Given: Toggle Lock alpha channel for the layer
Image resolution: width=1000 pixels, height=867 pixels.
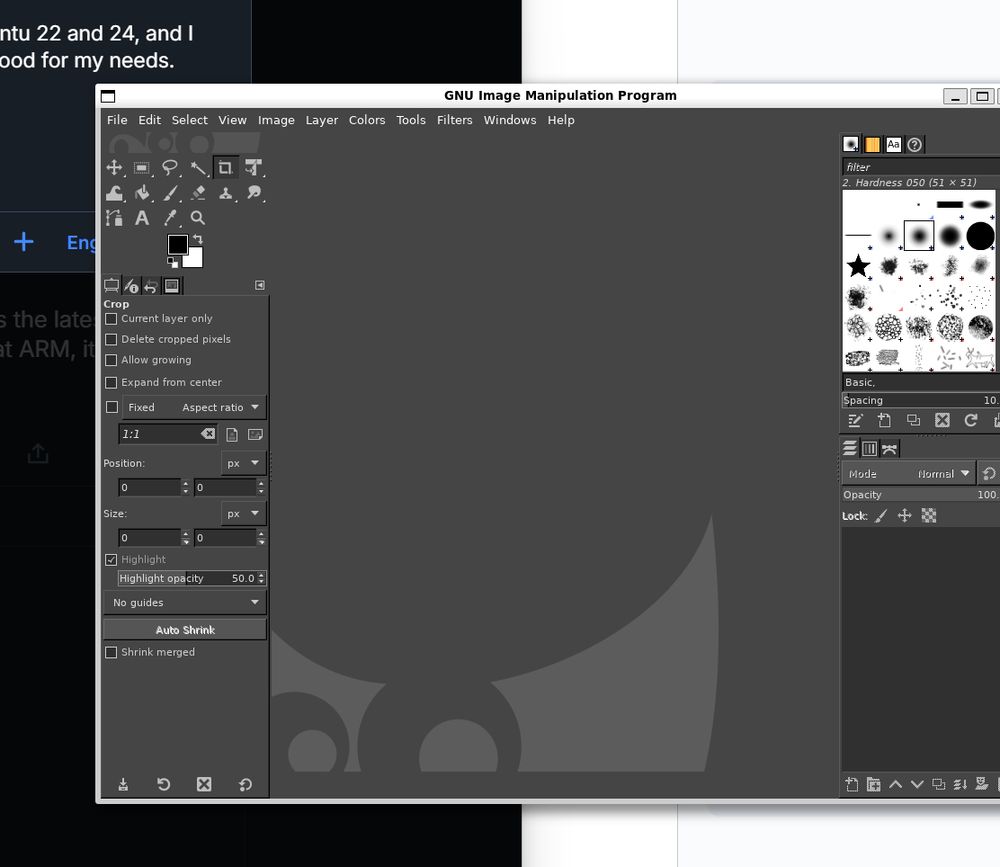Looking at the screenshot, I should click(x=929, y=516).
